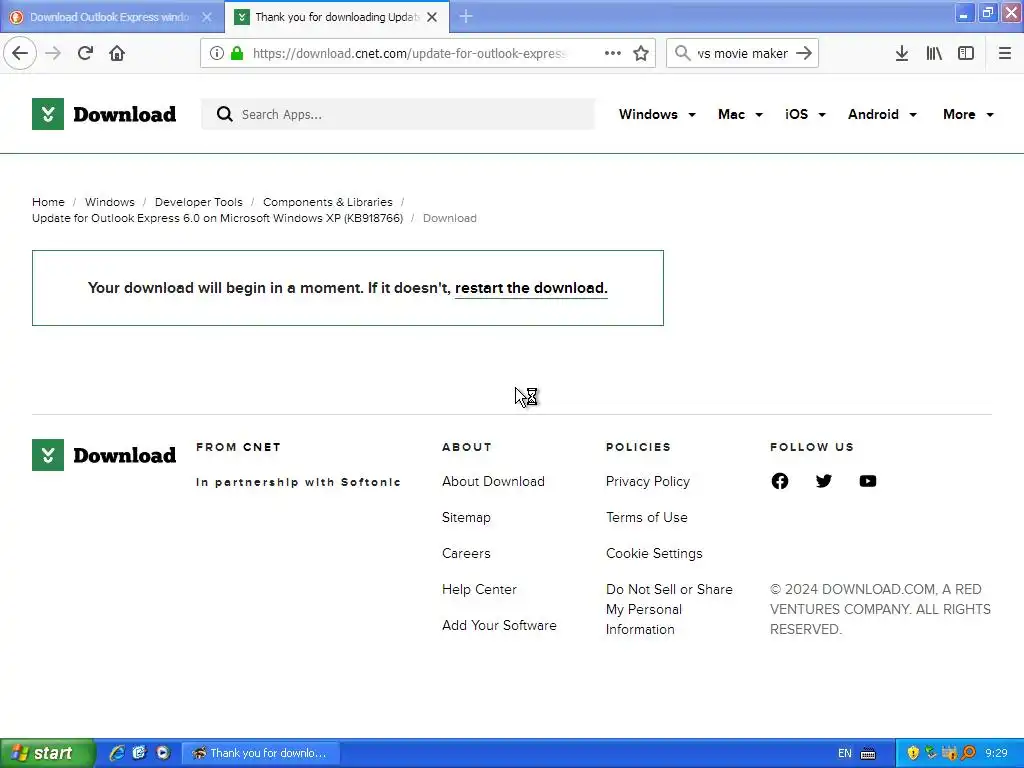Open page actions three-dot menu
Image resolution: width=1024 pixels, height=768 pixels.
(613, 53)
